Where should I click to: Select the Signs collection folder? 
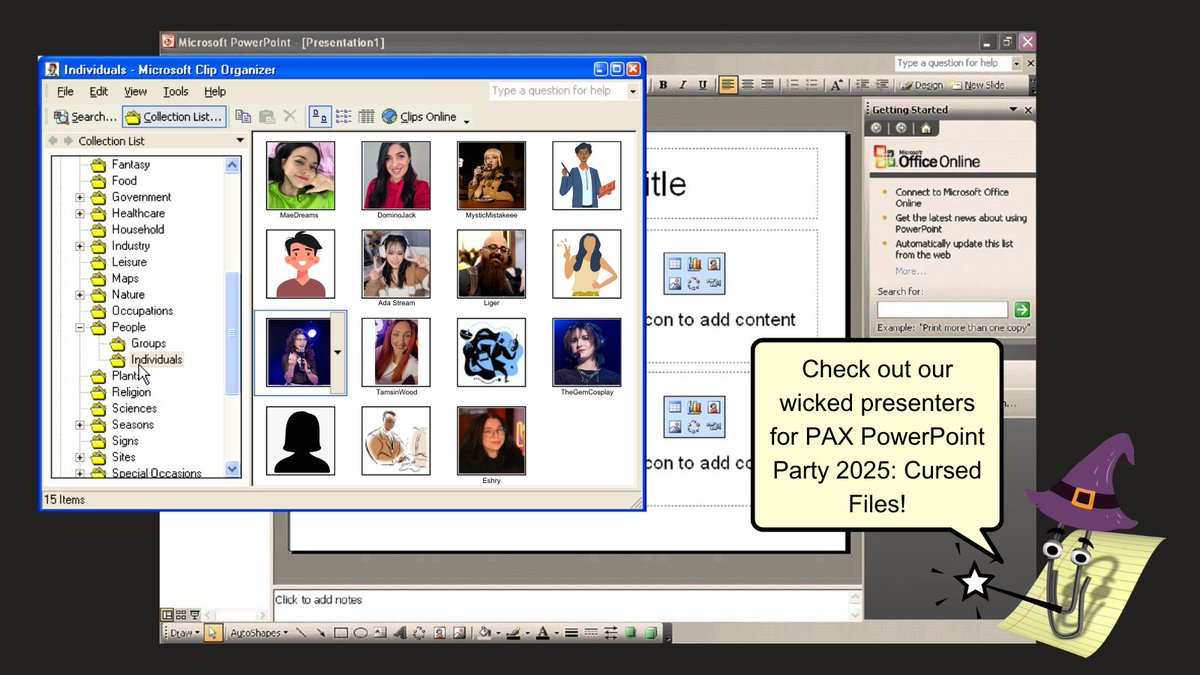tap(115, 441)
